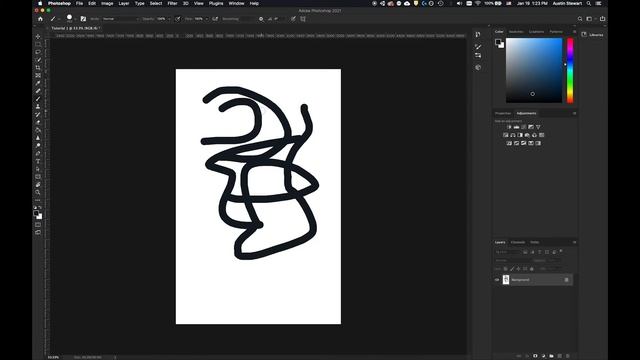Image resolution: width=640 pixels, height=360 pixels.
Task: Open the layer Kind filter dropdown
Action: pyautogui.click(x=508, y=252)
